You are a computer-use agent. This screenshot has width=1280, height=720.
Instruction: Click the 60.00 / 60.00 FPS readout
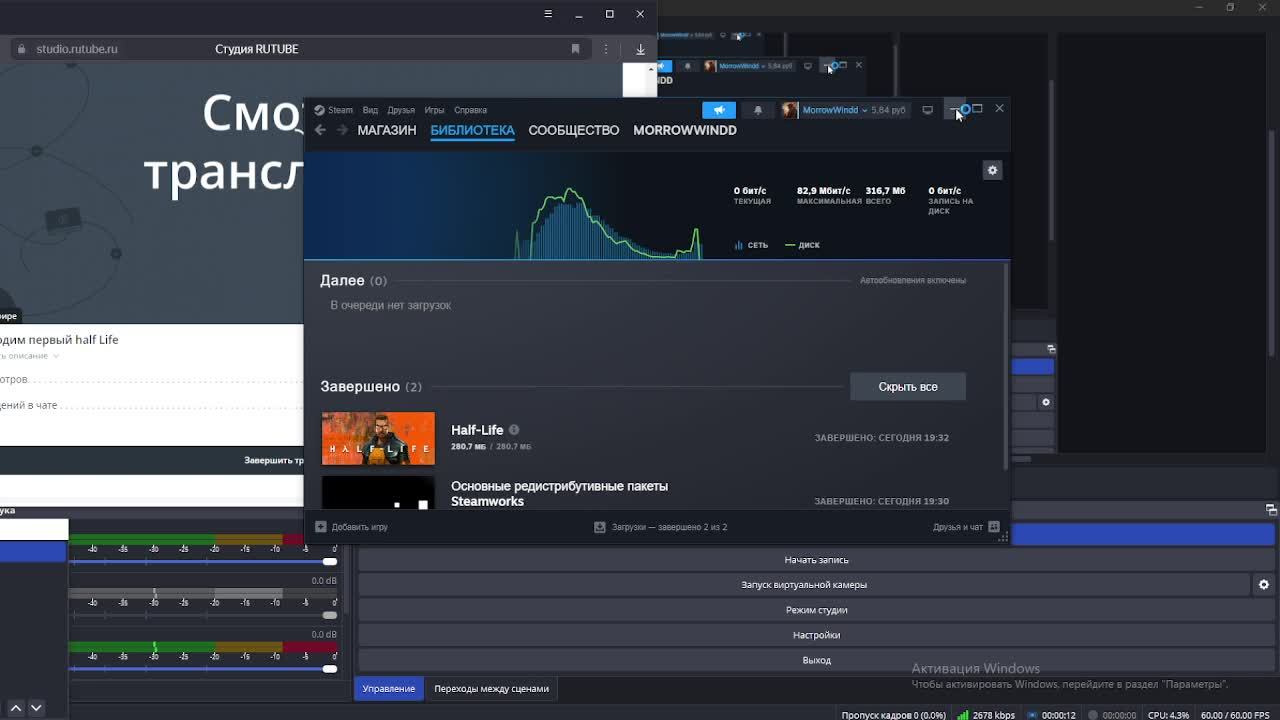click(x=1235, y=715)
